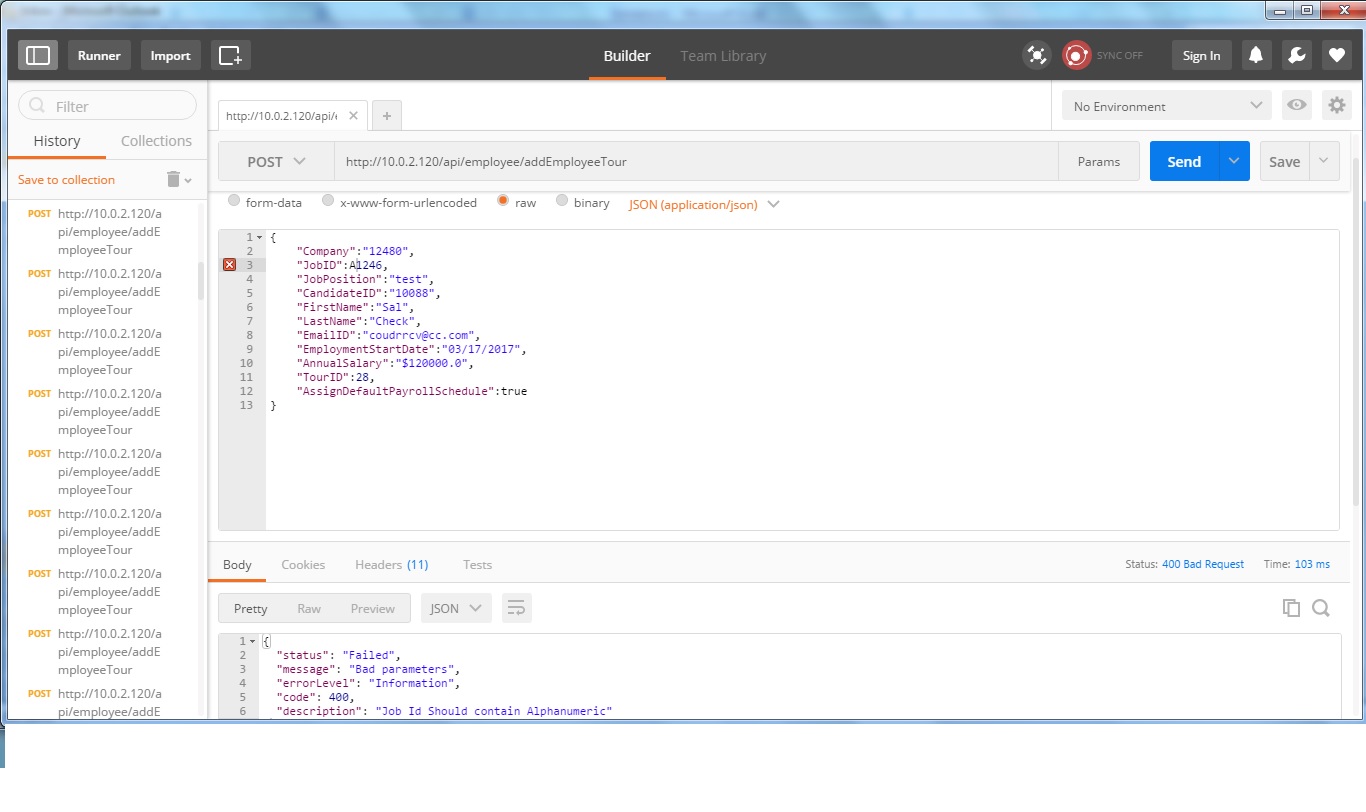1366x812 pixels.
Task: Toggle the sidebar panel icon
Action: tap(38, 55)
